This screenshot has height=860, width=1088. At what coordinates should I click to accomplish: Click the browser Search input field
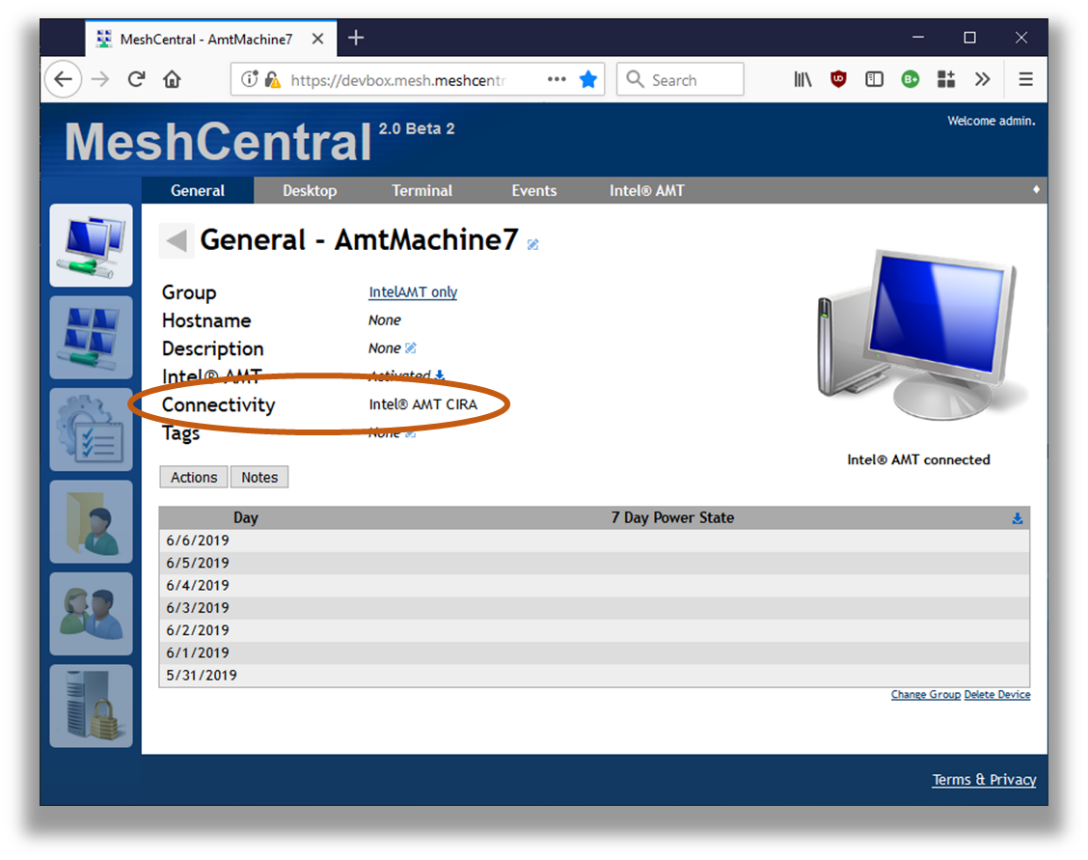(x=692, y=80)
